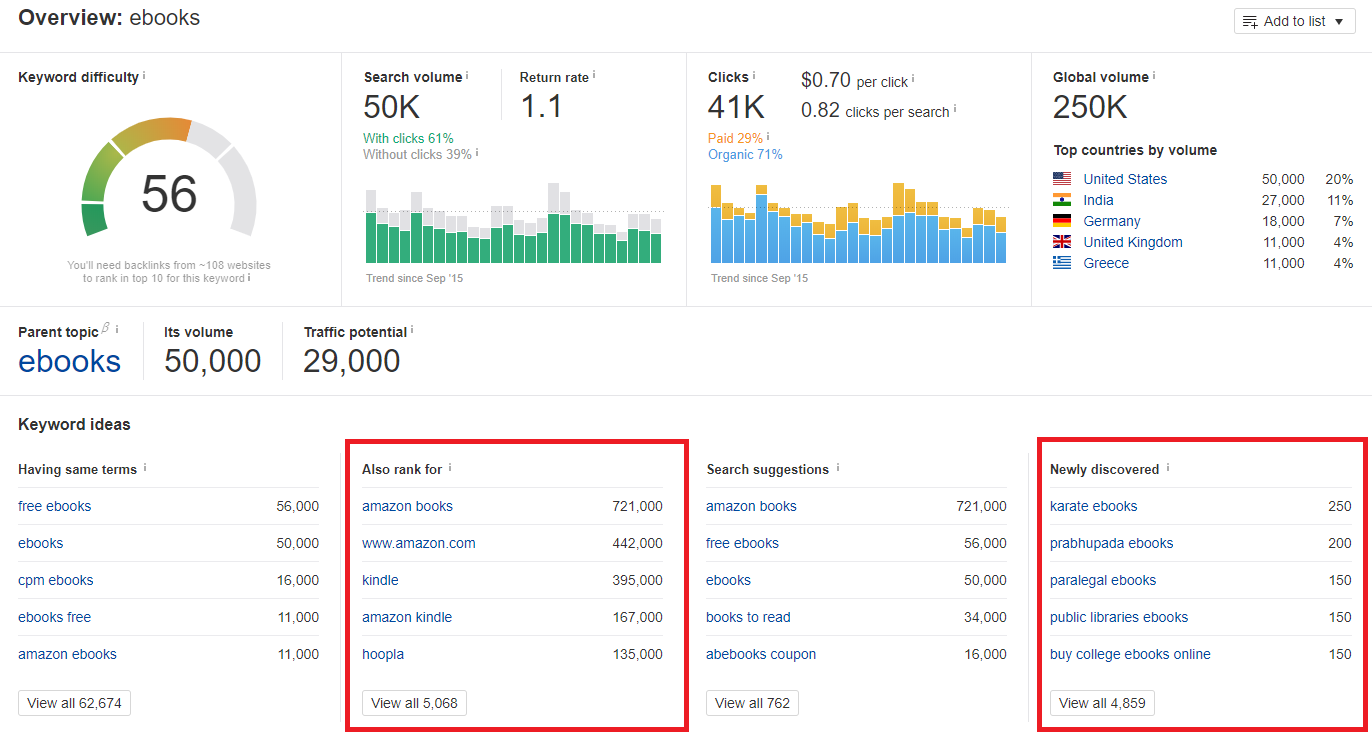Click the Germany flag icon
1372x732 pixels.
(x=1061, y=221)
